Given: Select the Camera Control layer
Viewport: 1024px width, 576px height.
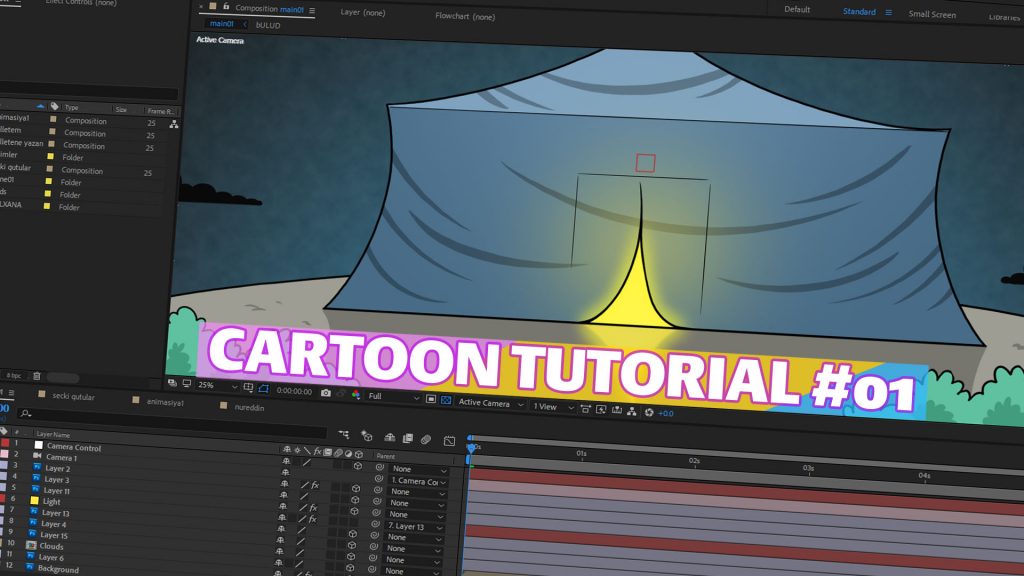Looking at the screenshot, I should pos(74,447).
